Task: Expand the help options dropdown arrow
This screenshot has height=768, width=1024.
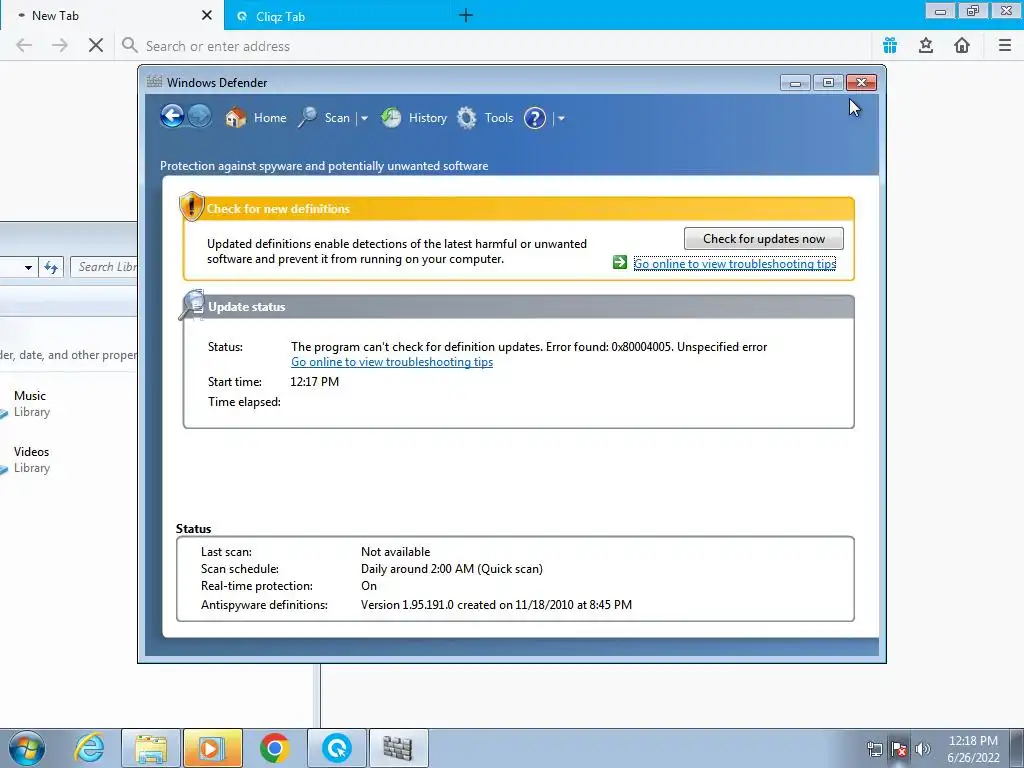Action: tap(561, 119)
